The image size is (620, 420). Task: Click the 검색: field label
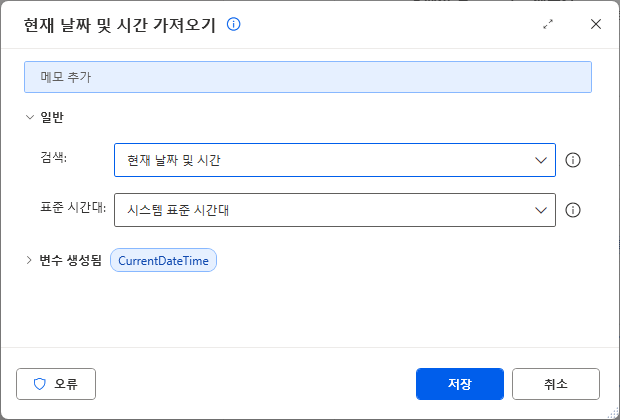(54, 158)
